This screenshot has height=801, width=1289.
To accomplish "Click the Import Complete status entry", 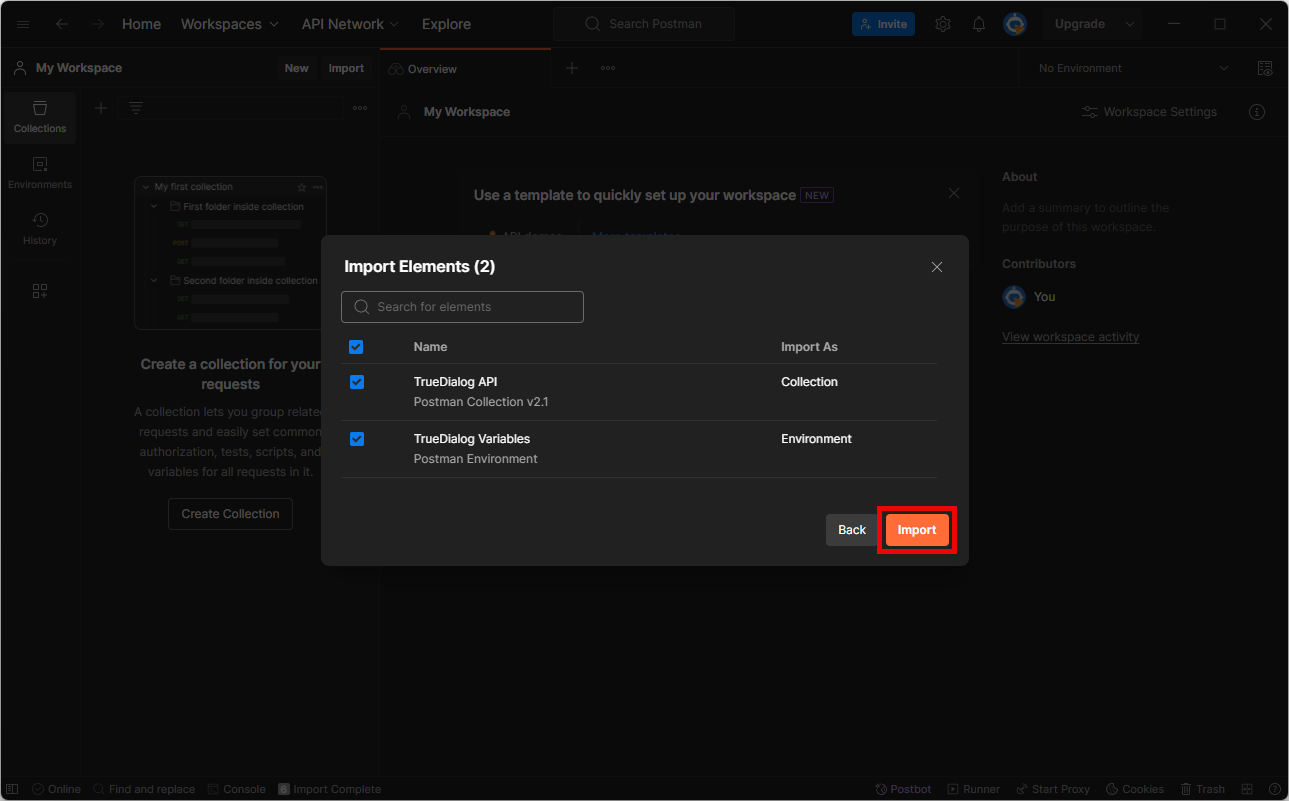I will click(329, 789).
